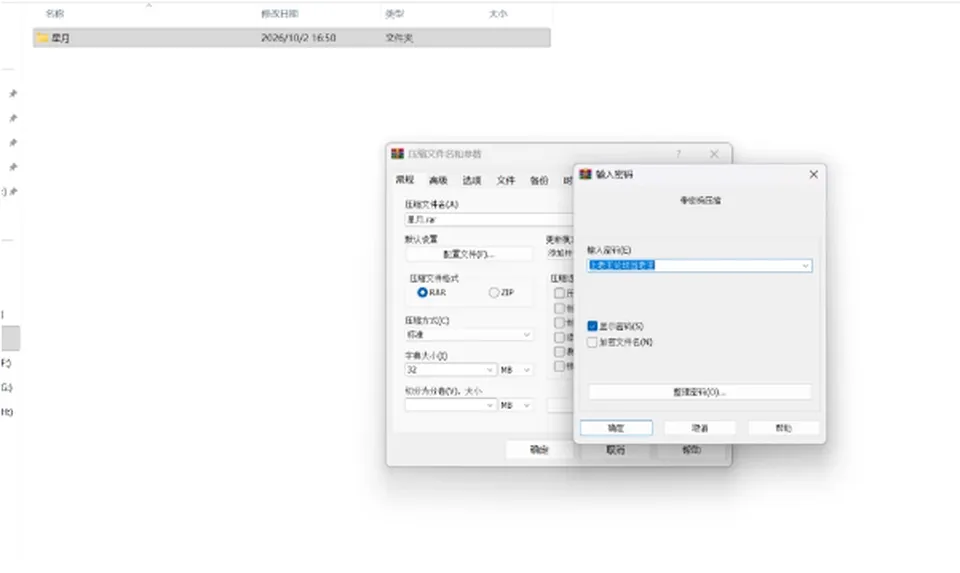Click WinRAR icon in 压缩文件名和参数 title bar
The width and height of the screenshot is (960, 573).
coord(397,154)
